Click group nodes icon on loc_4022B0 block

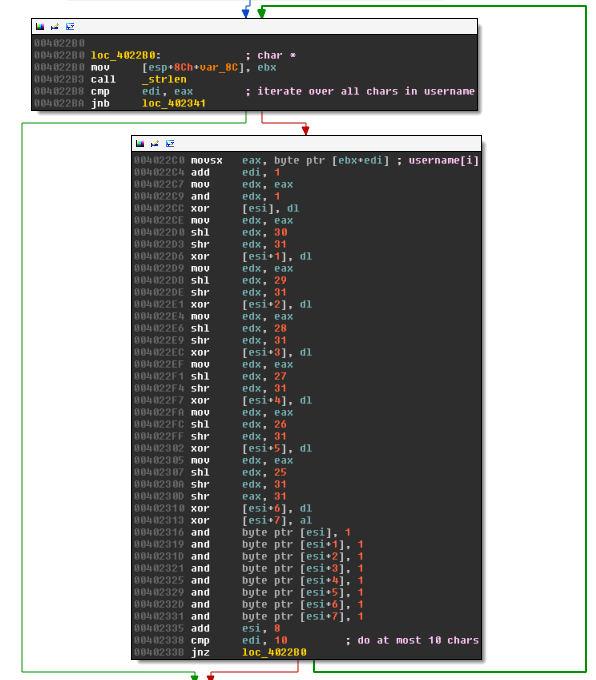pyautogui.click(x=70, y=26)
